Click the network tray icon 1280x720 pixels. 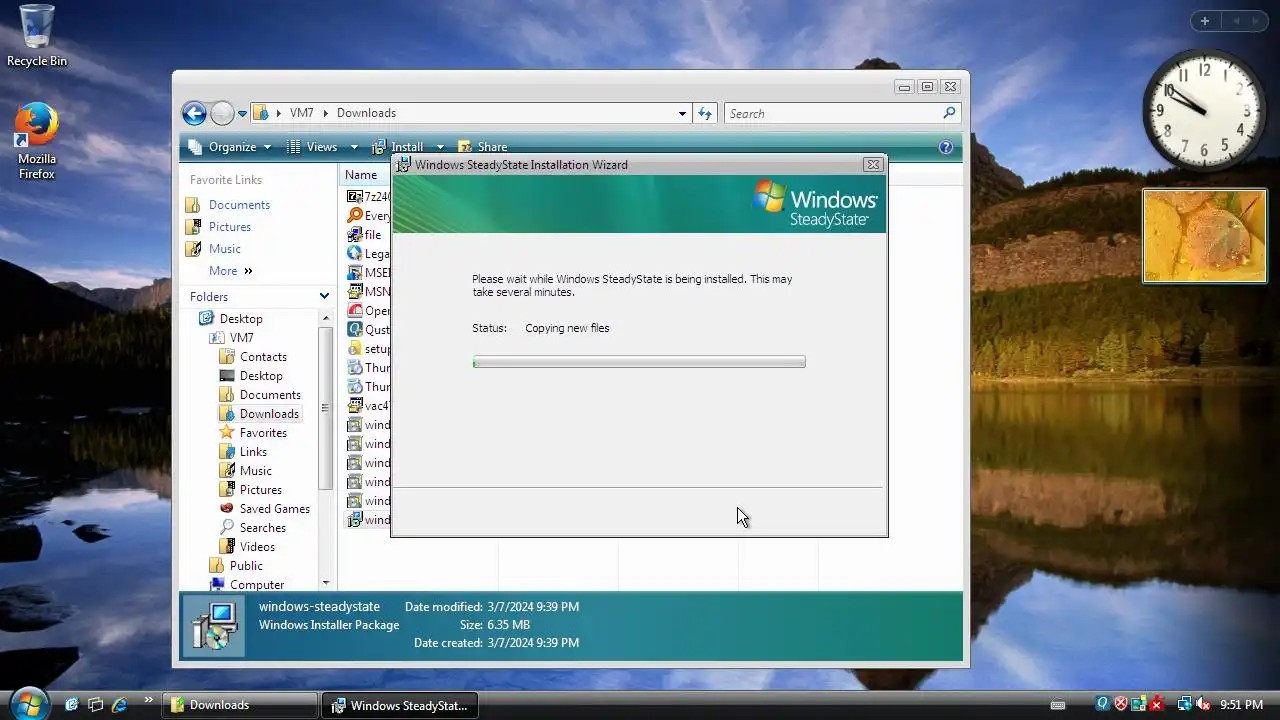tap(1185, 705)
